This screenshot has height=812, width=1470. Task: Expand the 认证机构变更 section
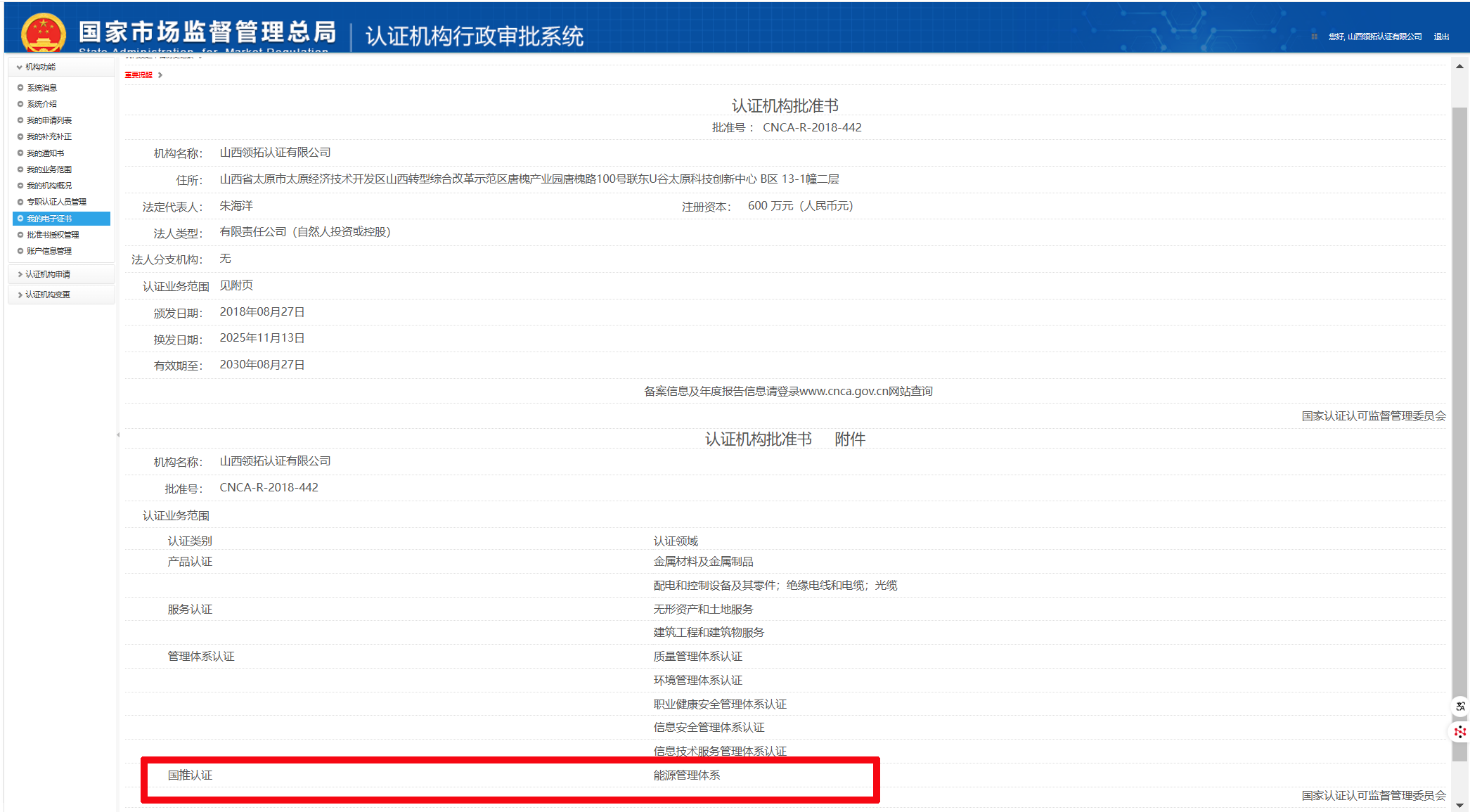47,295
